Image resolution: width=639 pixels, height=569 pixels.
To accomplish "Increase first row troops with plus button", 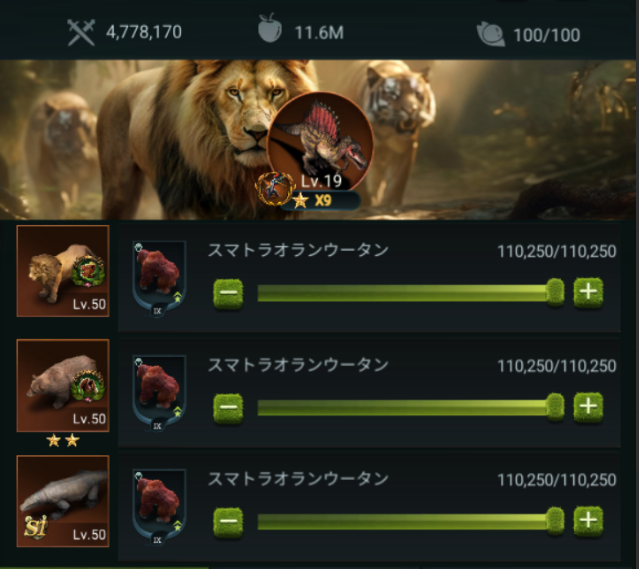I will coord(588,292).
